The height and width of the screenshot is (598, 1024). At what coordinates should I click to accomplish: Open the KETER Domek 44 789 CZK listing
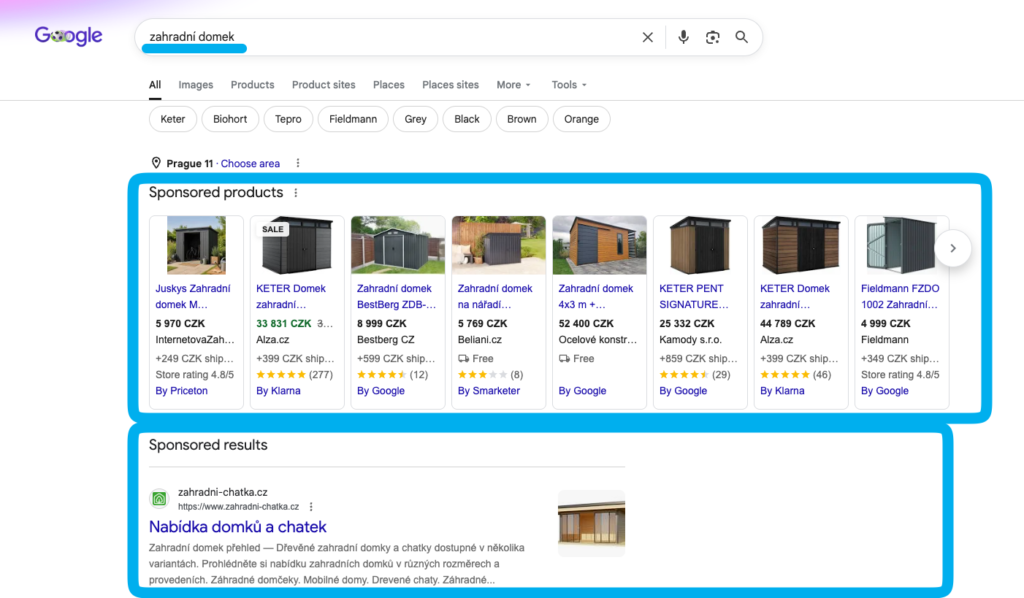(795, 296)
